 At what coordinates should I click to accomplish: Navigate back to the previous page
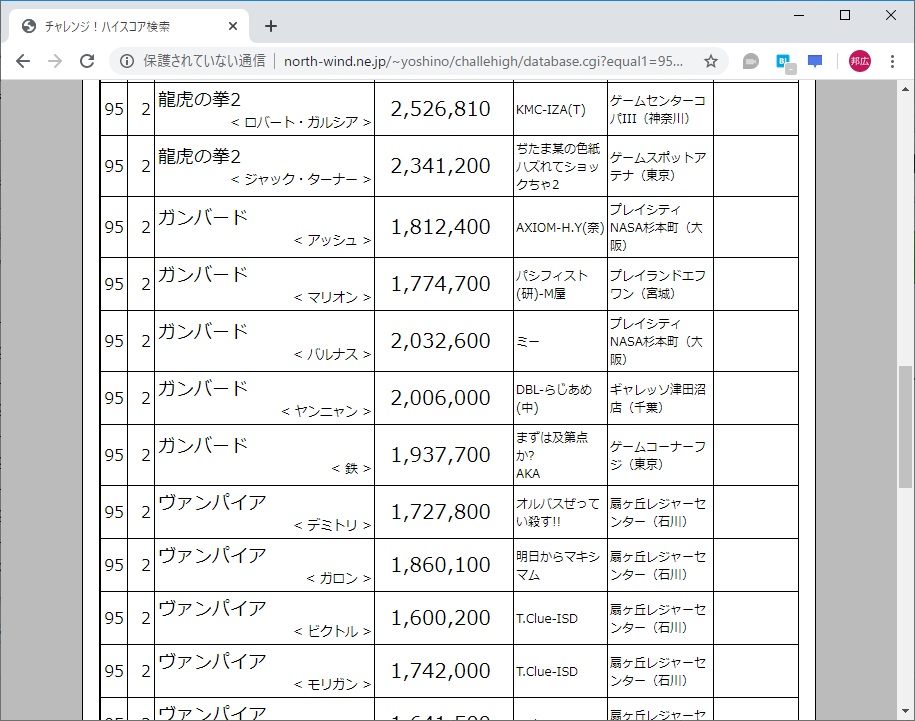tap(22, 60)
